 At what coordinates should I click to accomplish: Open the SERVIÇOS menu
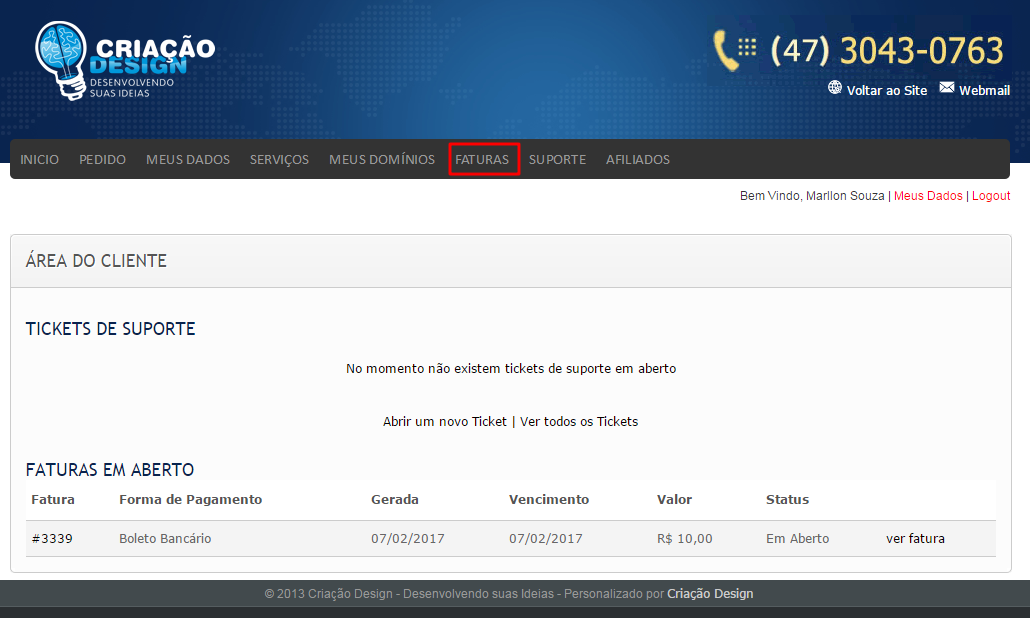[279, 159]
